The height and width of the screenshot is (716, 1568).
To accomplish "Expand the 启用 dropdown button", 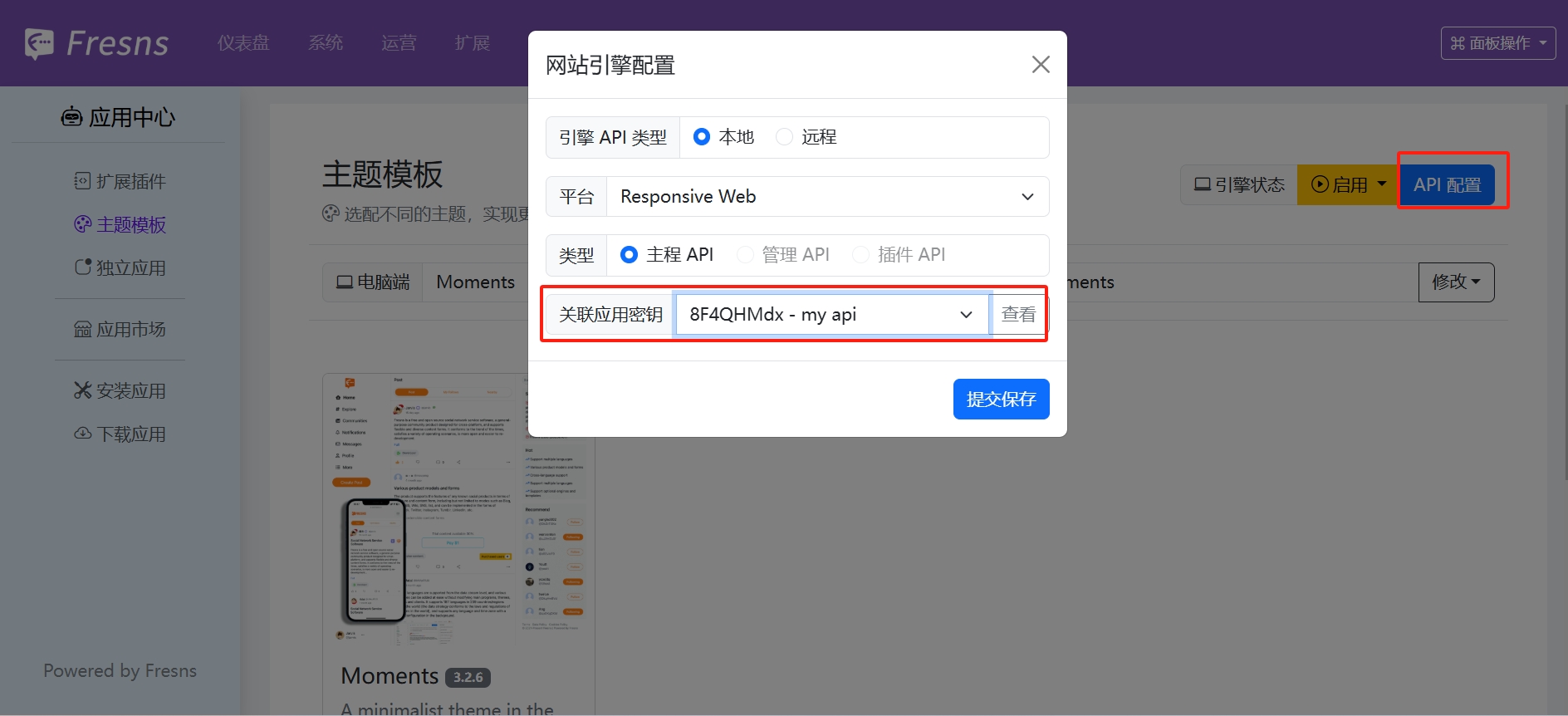I will tap(1349, 184).
